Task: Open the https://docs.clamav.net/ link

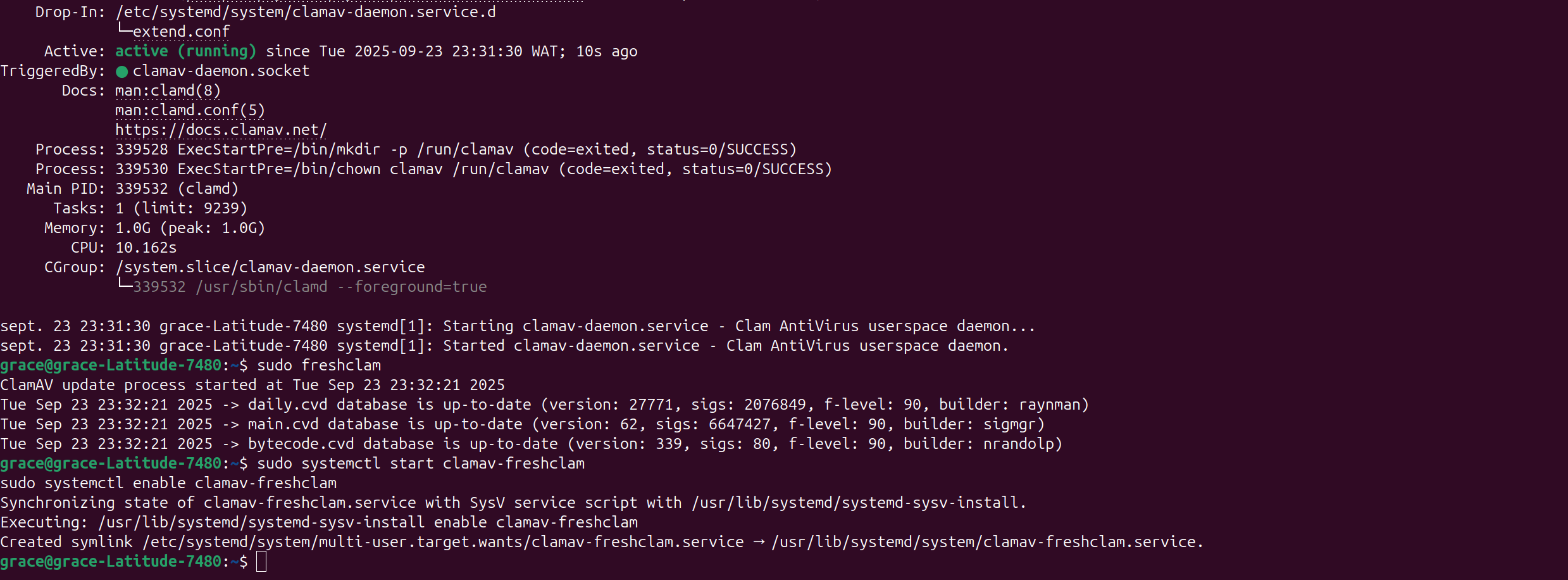Action: 221,130
